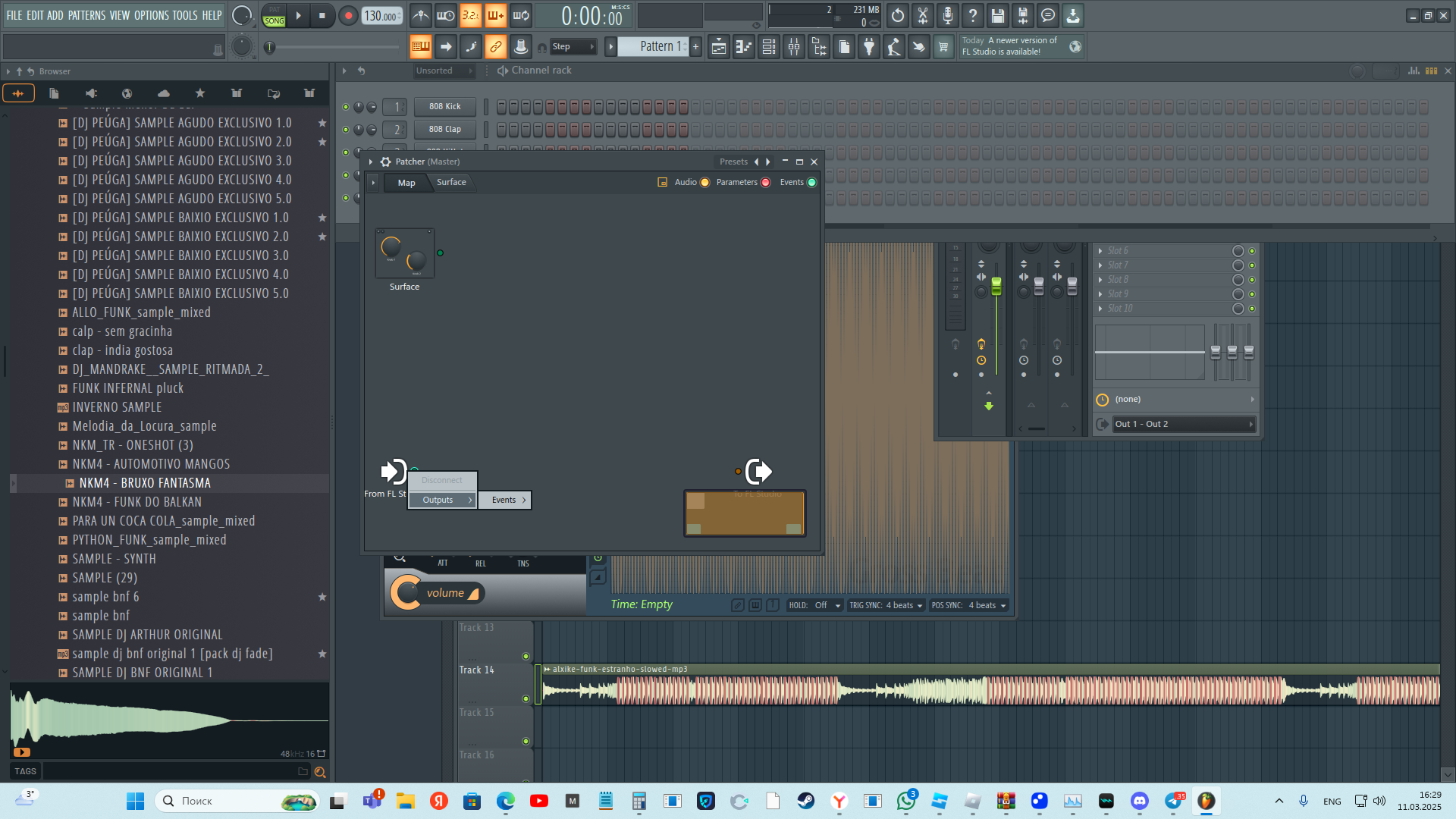Open the Mixer toolbar icon
This screenshot has width=1456, height=819.
[794, 47]
